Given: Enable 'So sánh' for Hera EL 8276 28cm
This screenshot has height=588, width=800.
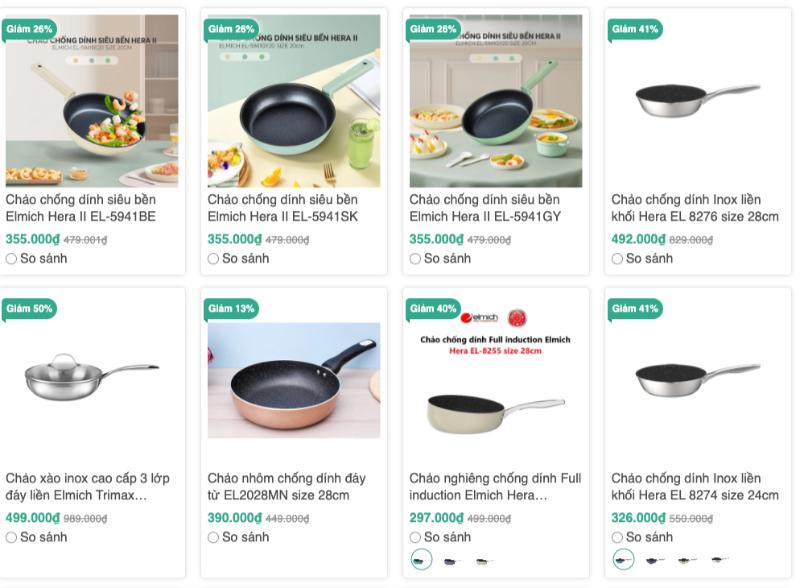Looking at the screenshot, I should (618, 259).
